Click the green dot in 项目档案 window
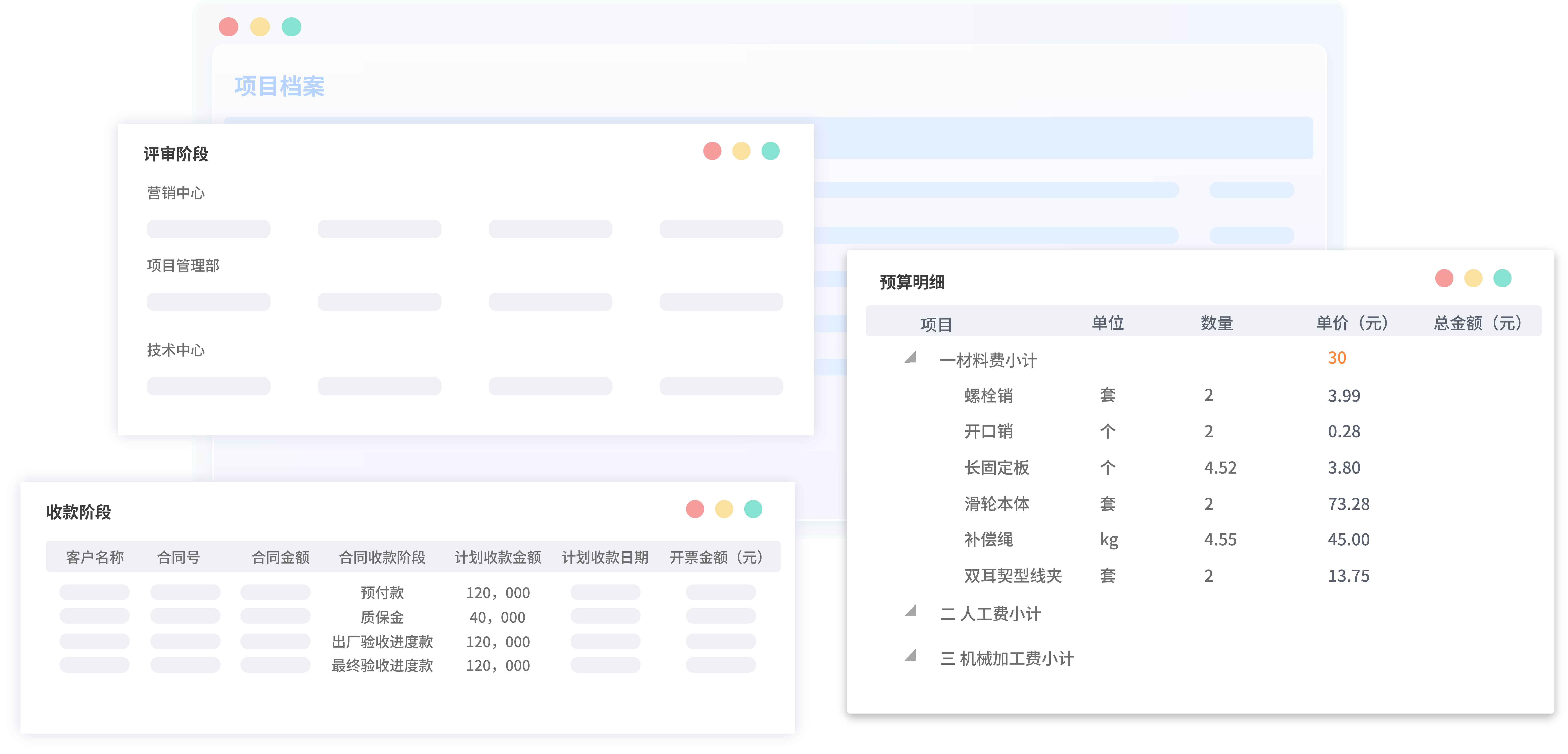The height and width of the screenshot is (754, 1568). 292,27
